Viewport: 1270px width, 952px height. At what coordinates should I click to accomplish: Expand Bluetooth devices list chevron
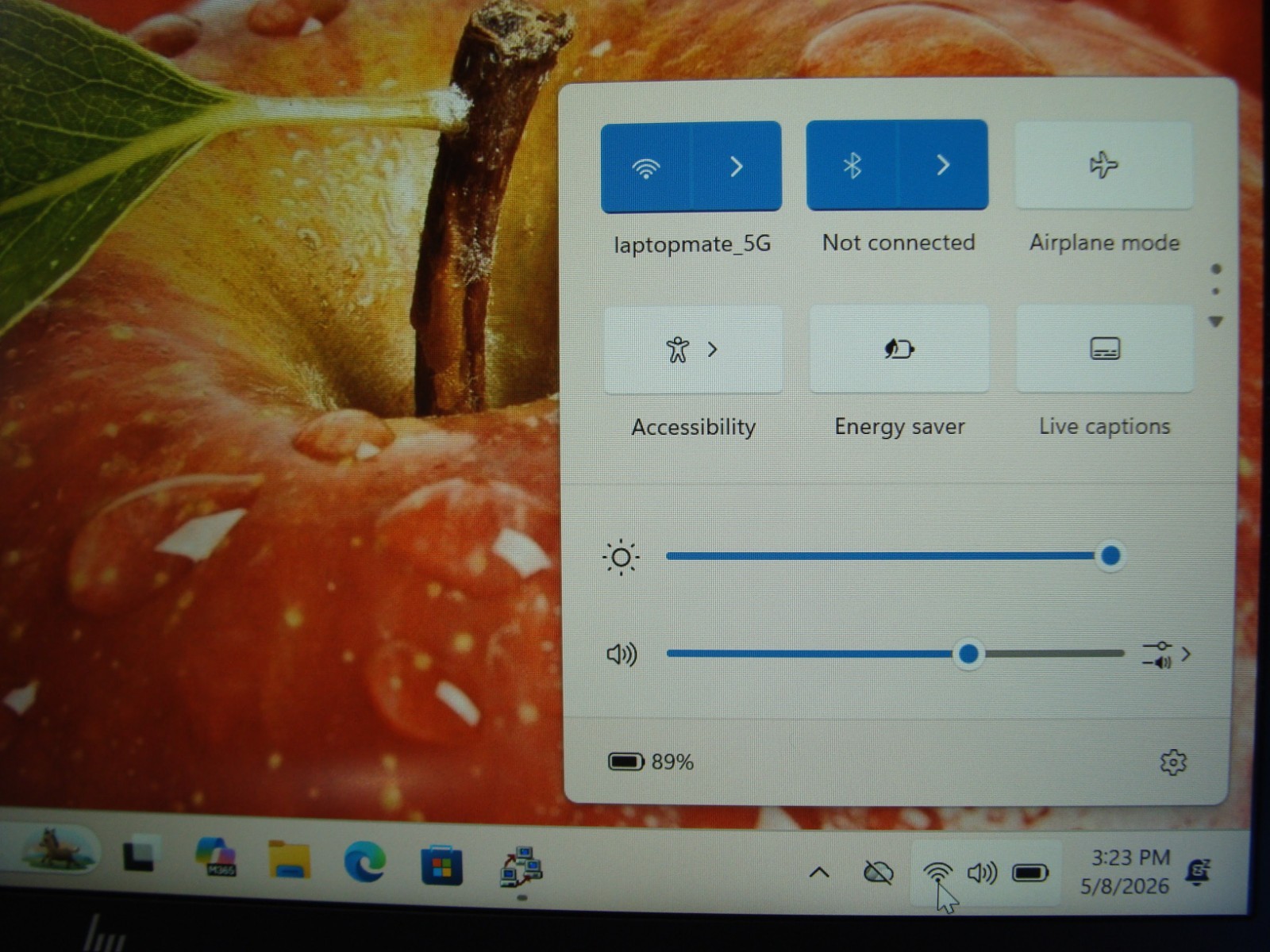click(943, 165)
